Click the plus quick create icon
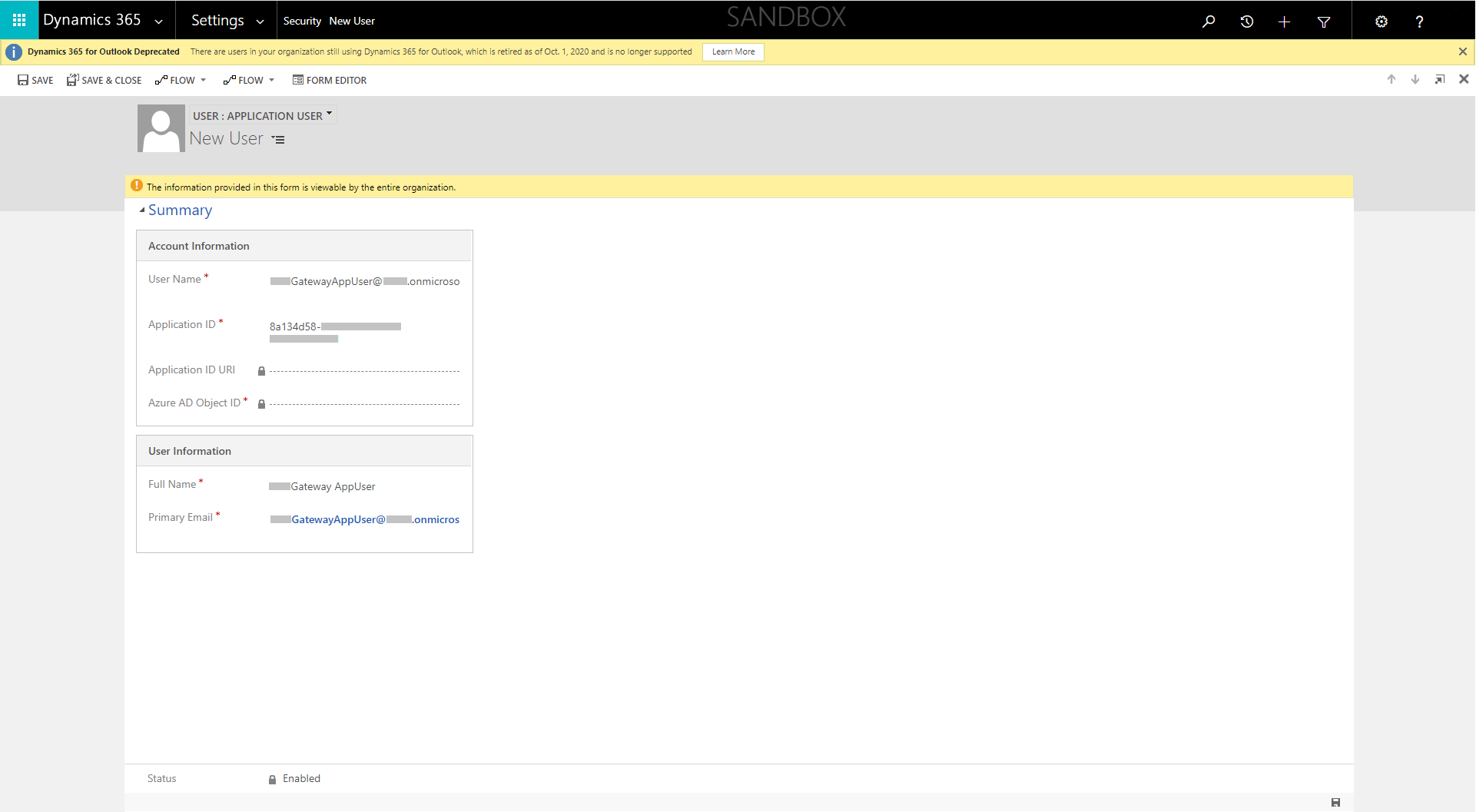 [x=1284, y=22]
